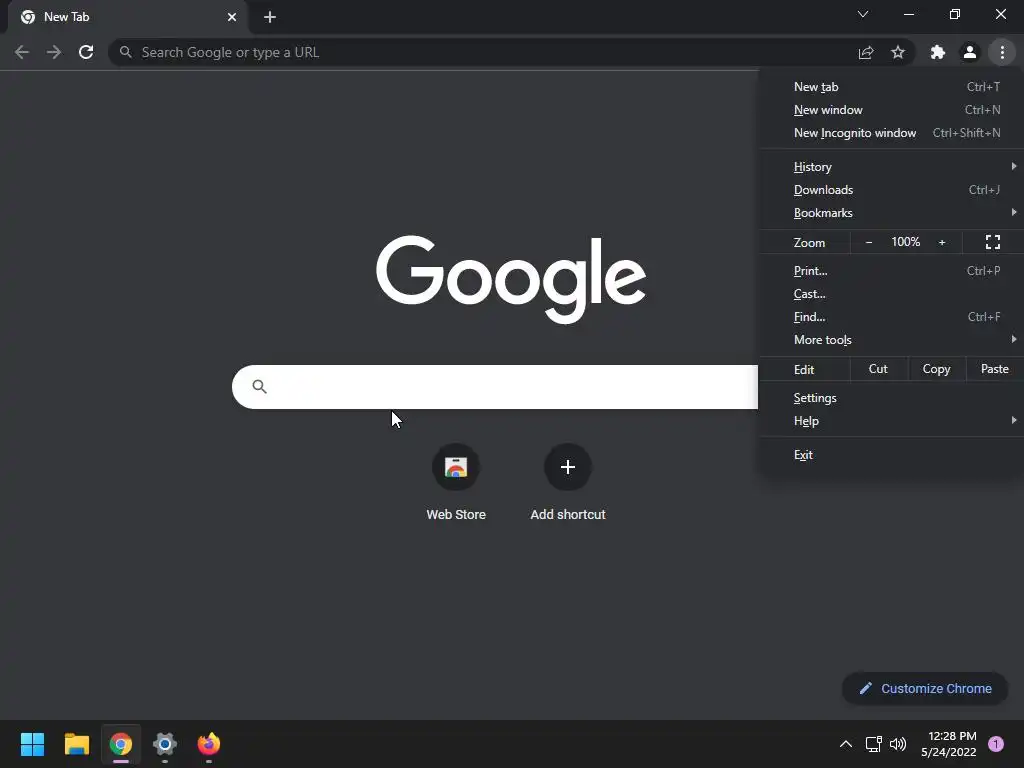Image resolution: width=1024 pixels, height=768 pixels.
Task: Click the Customize Chrome button
Action: pyautogui.click(x=925, y=688)
